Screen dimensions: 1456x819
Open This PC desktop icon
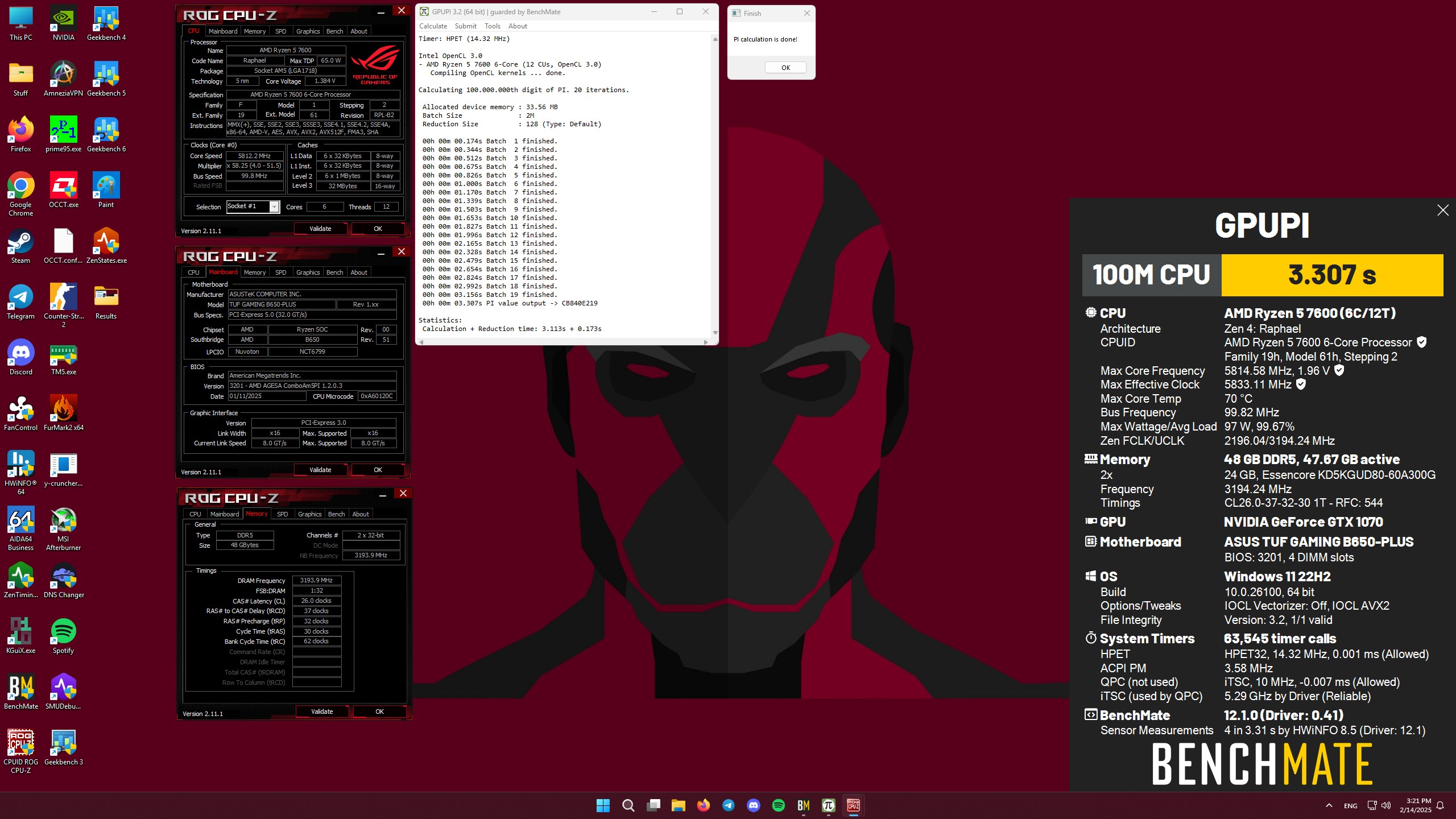21,23
